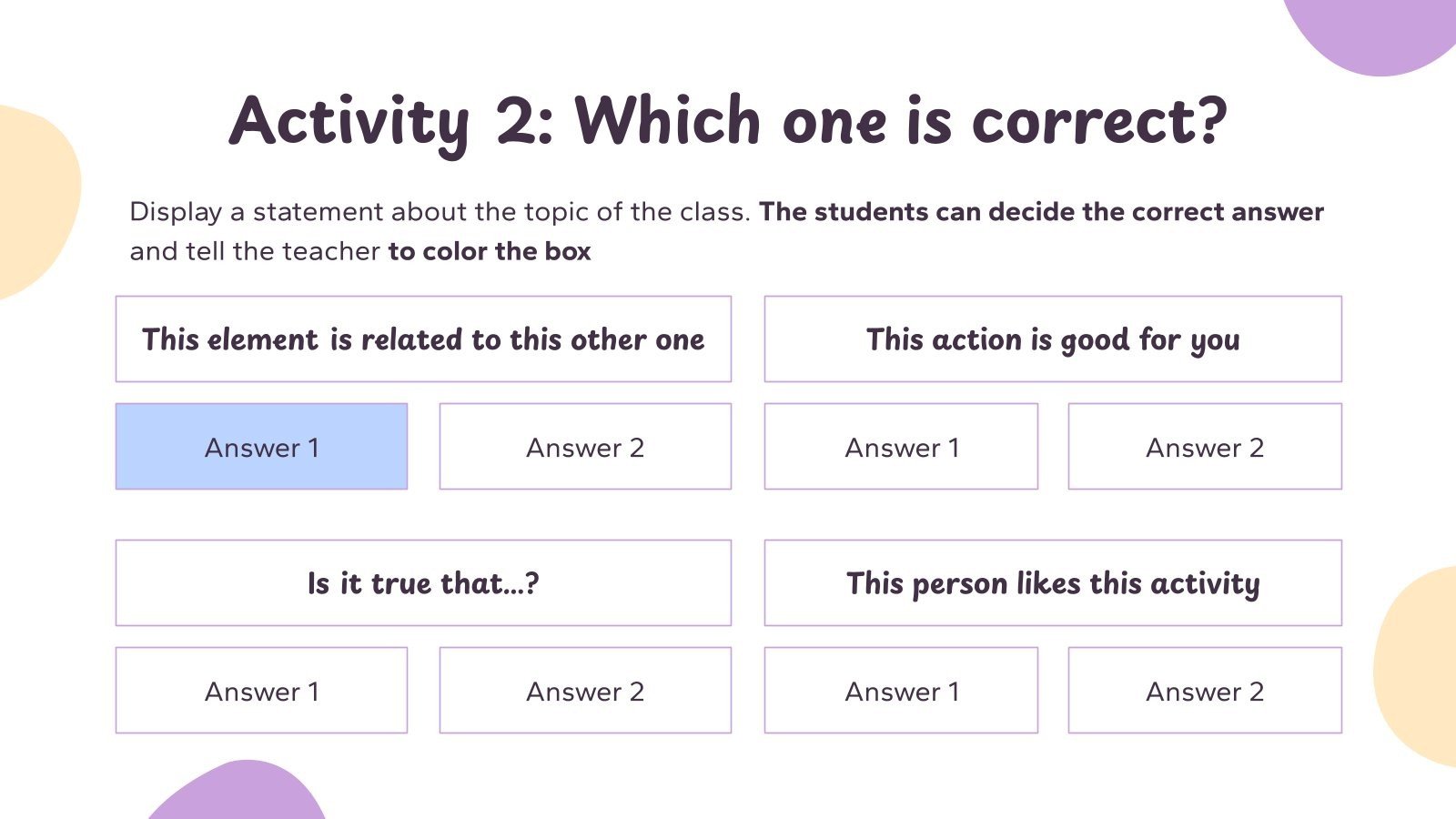
Task: Select the purple blob at the bottom-left
Action: pos(241,794)
